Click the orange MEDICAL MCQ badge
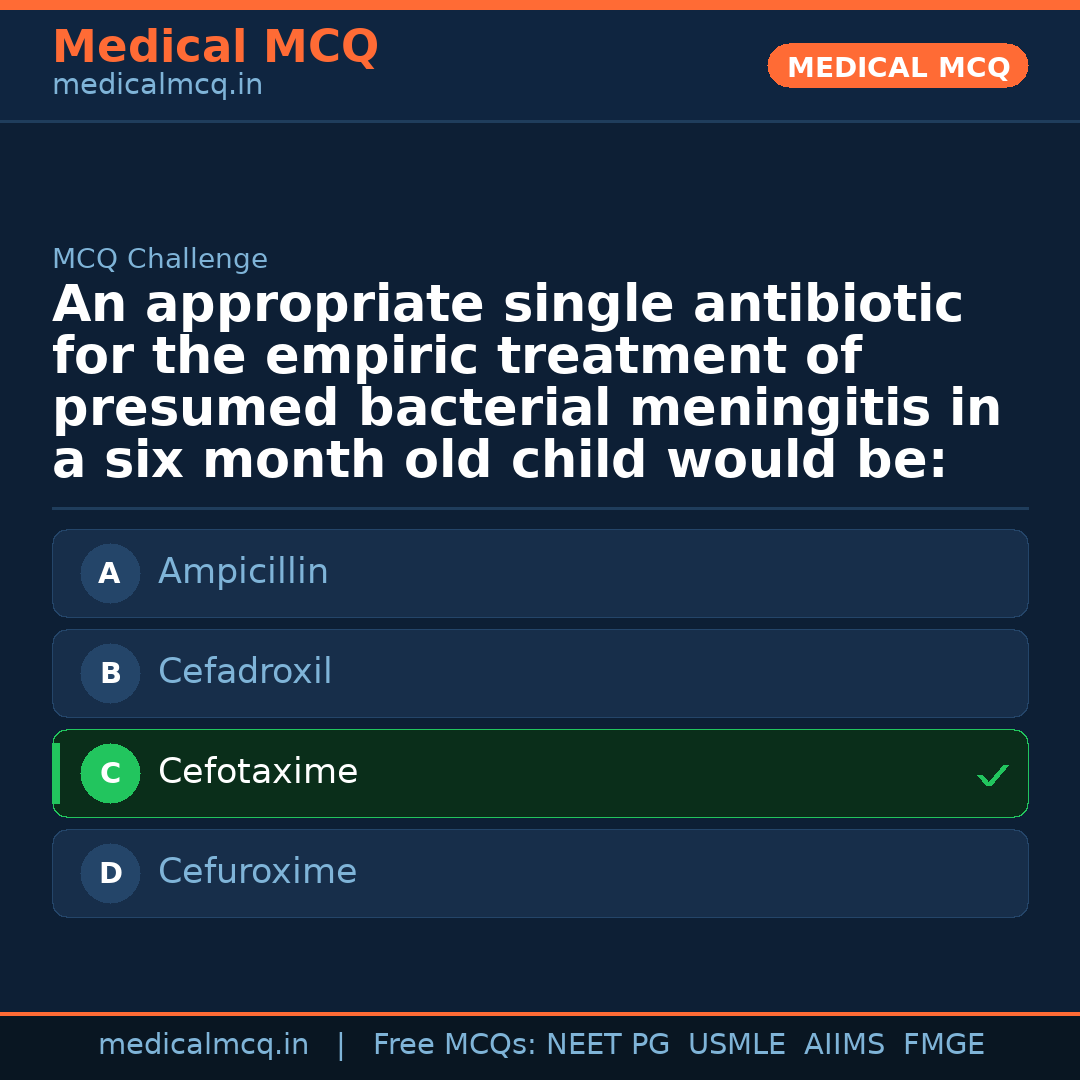 (x=897, y=67)
